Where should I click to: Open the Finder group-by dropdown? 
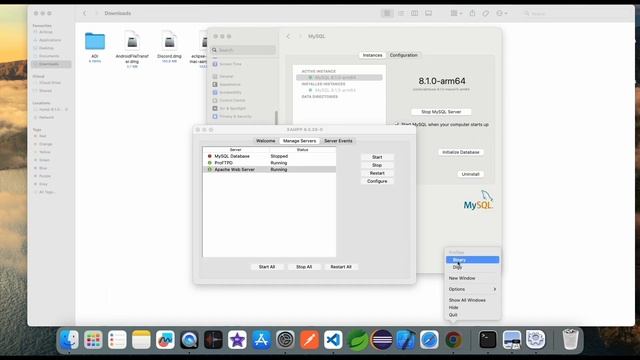[x=456, y=13]
